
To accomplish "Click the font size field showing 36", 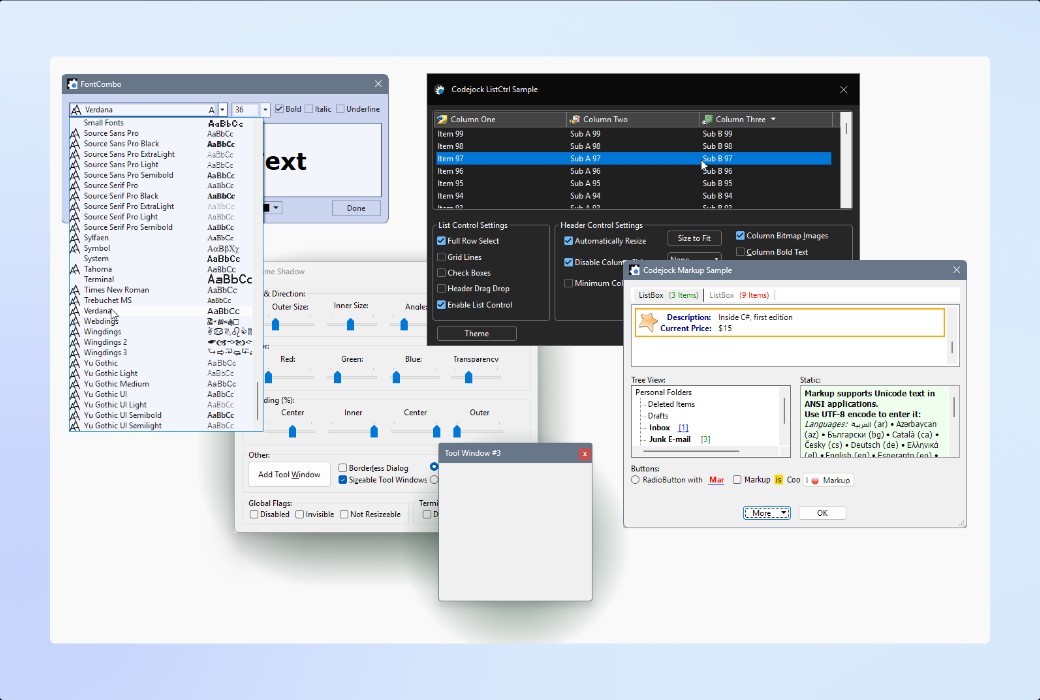I will coord(245,109).
